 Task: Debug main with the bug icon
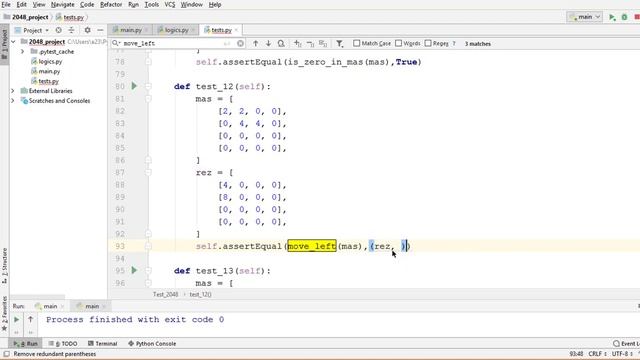tap(624, 17)
